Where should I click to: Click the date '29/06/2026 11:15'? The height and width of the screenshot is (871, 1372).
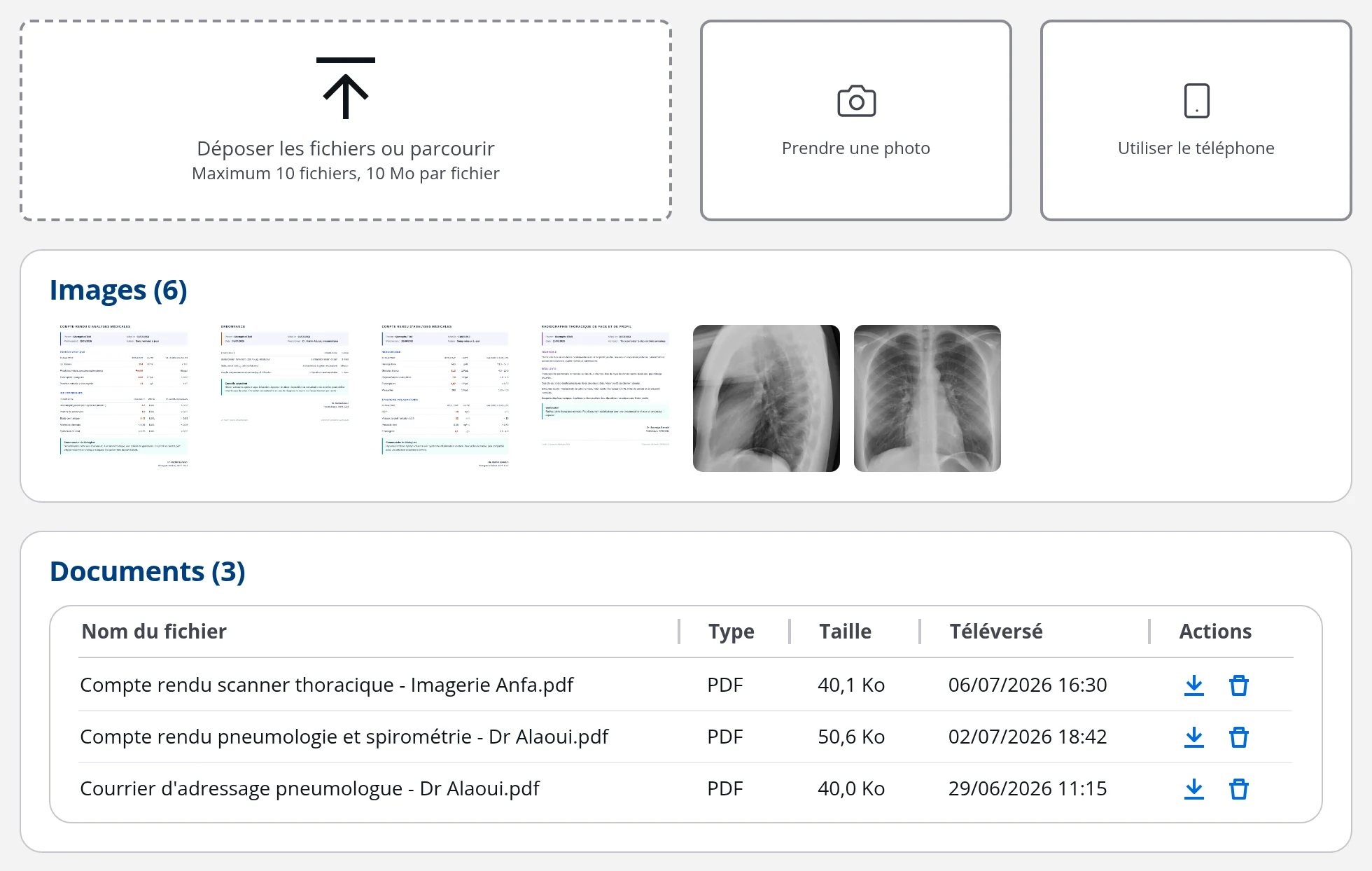(1028, 788)
